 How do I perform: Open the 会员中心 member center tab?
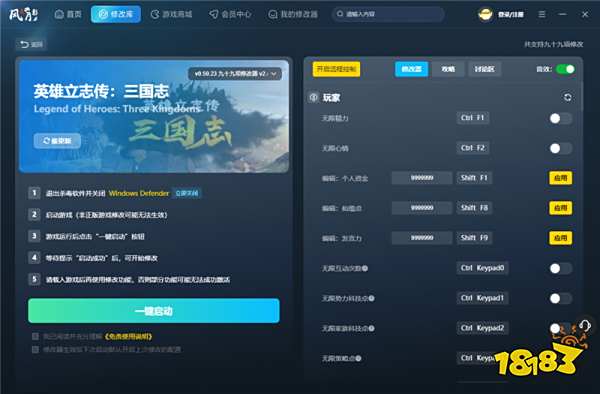point(230,14)
